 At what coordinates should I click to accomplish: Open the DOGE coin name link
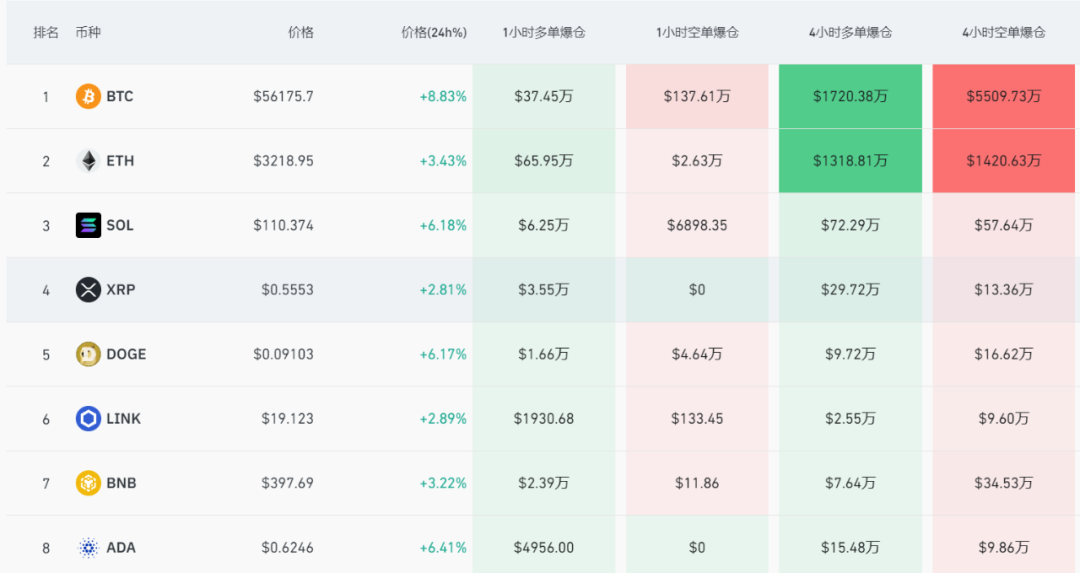tap(126, 354)
